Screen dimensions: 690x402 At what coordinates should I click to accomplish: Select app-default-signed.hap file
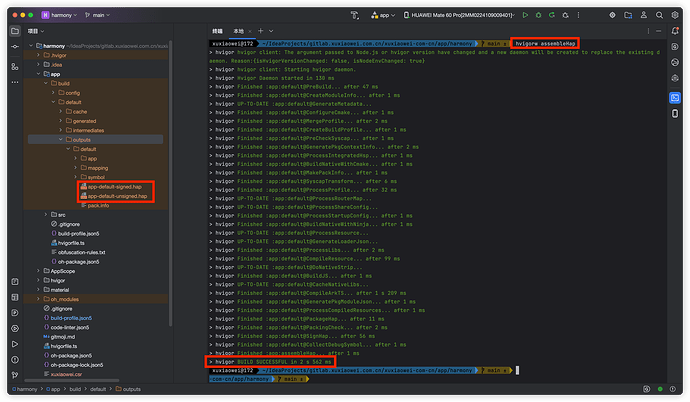111,186
